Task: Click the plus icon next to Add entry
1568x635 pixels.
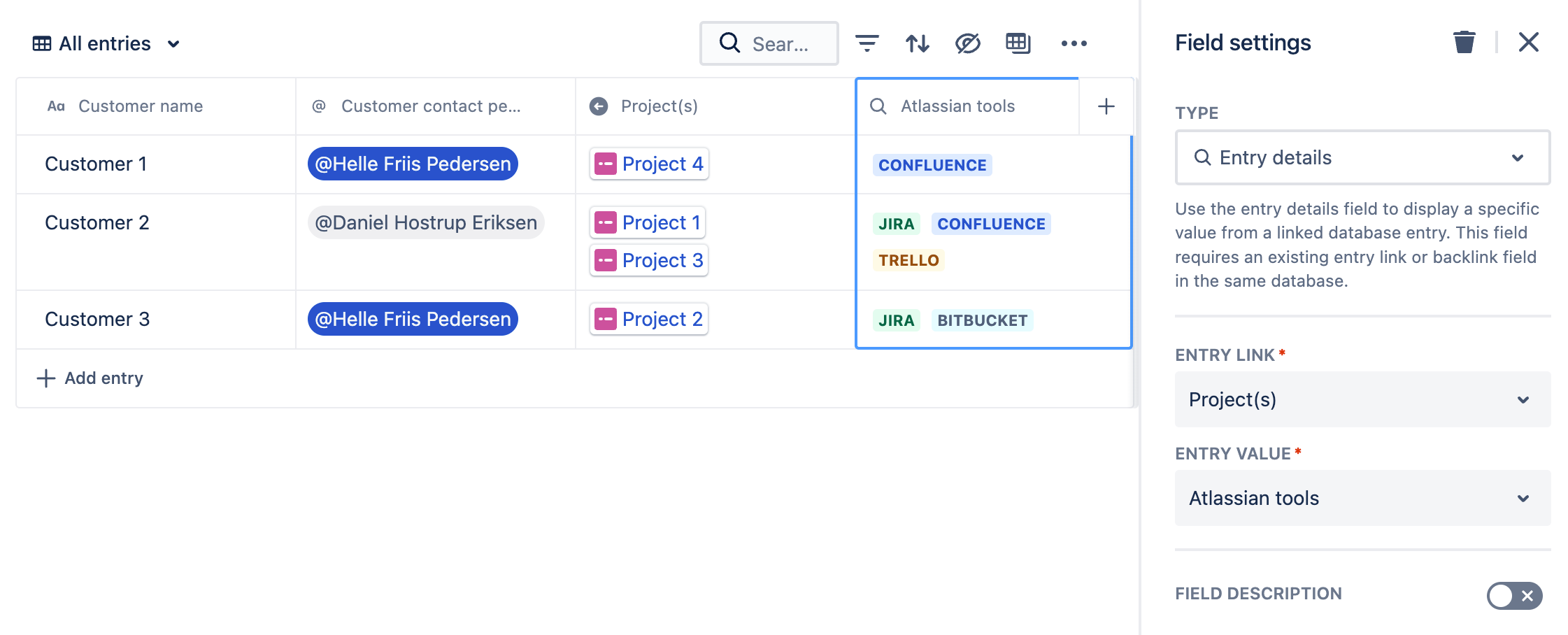Action: (45, 378)
